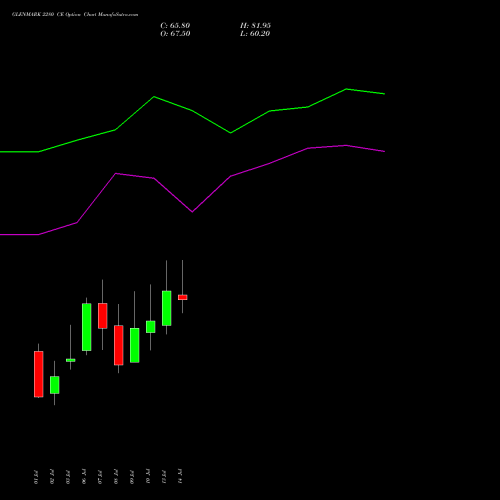The image size is (500, 500).
Task: Select the red candlestick for 01 Jul
Action: pos(39,374)
